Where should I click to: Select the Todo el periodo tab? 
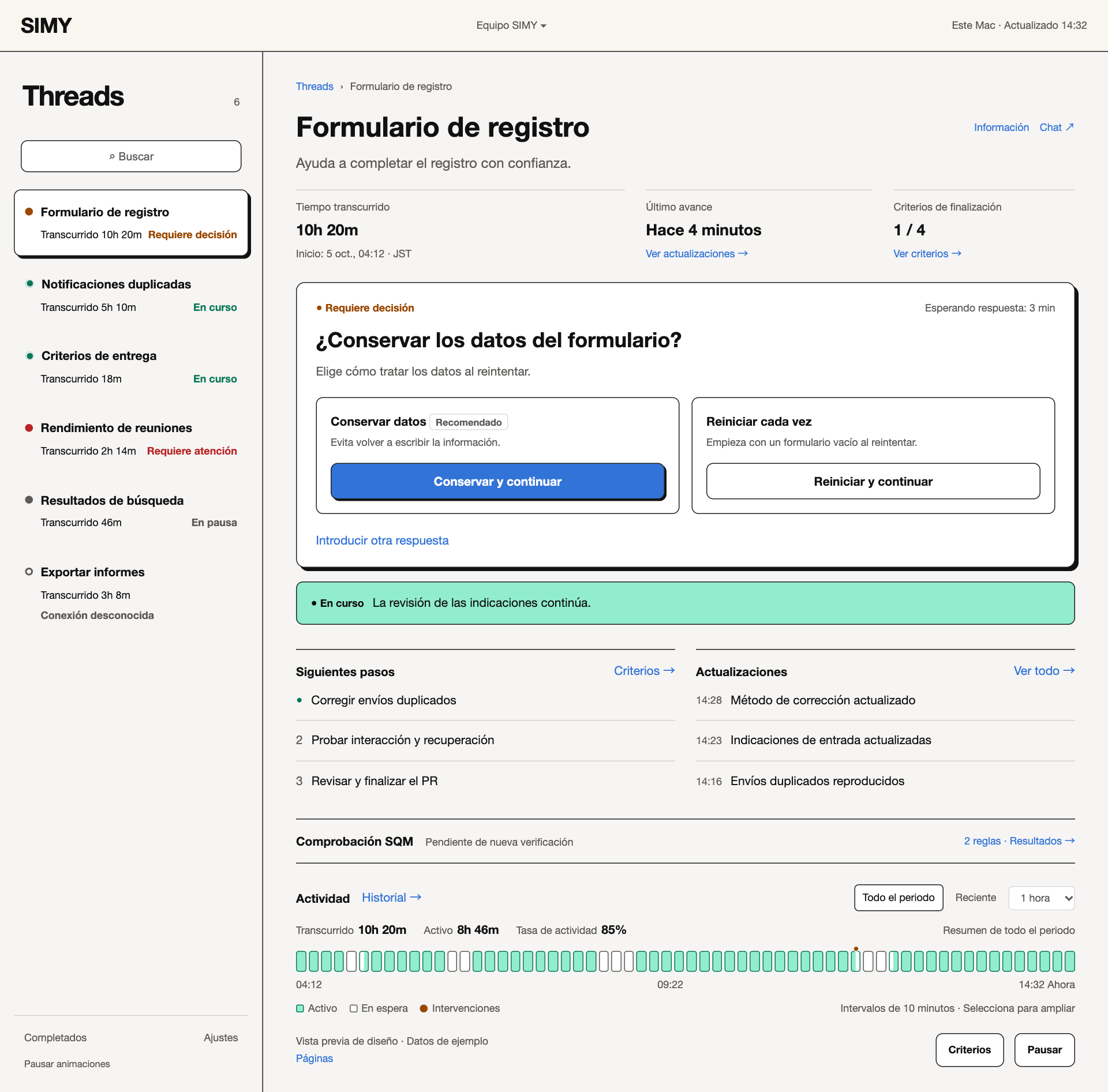coord(899,898)
